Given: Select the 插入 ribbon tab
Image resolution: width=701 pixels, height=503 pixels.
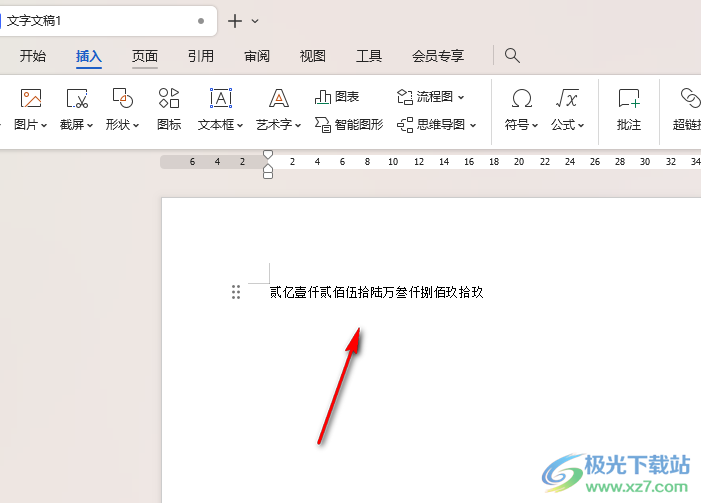Looking at the screenshot, I should pyautogui.click(x=89, y=56).
